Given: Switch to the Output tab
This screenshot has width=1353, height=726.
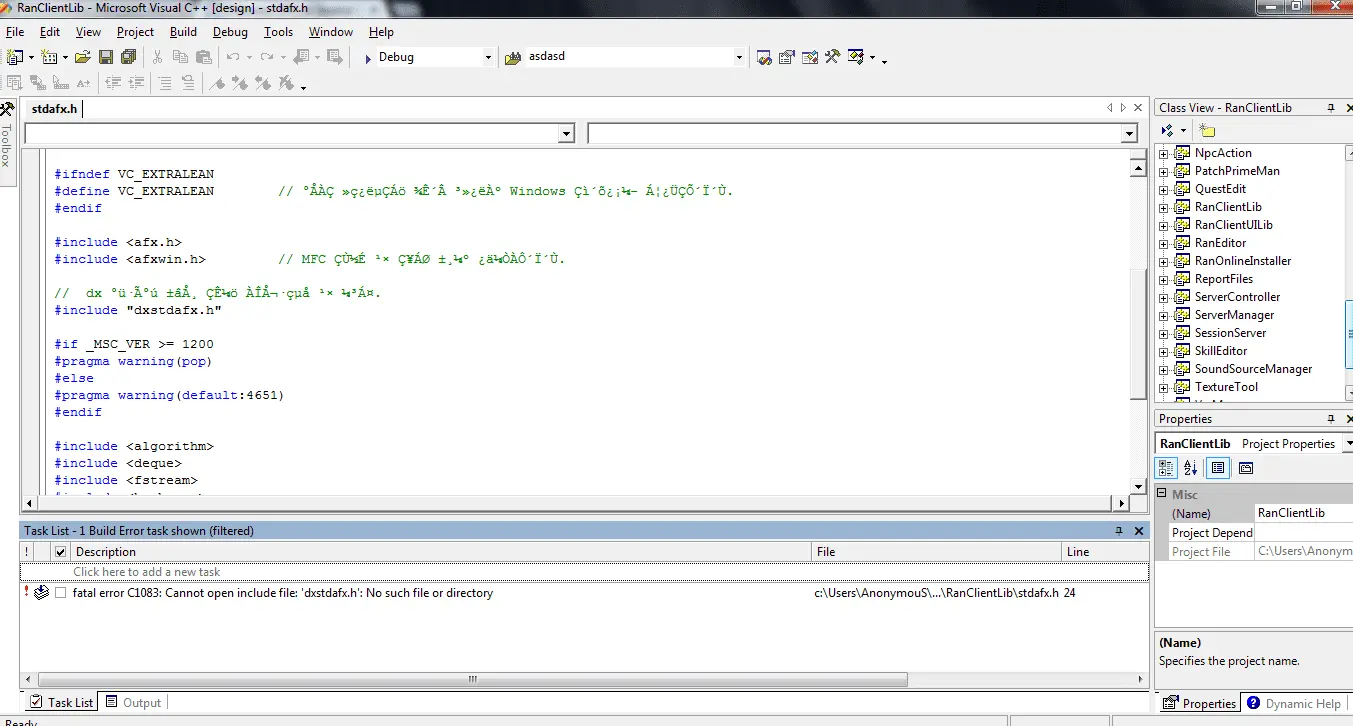Looking at the screenshot, I should pyautogui.click(x=134, y=702).
